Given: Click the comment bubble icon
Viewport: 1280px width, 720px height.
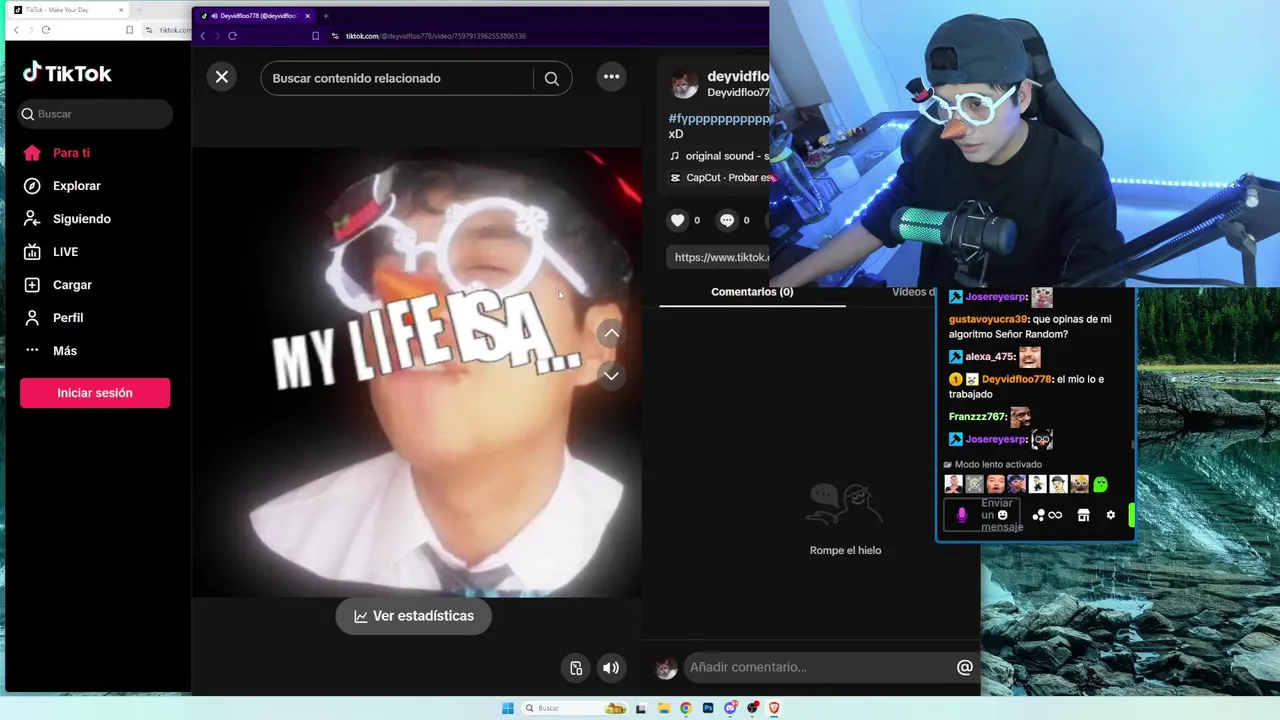Looking at the screenshot, I should 727,220.
